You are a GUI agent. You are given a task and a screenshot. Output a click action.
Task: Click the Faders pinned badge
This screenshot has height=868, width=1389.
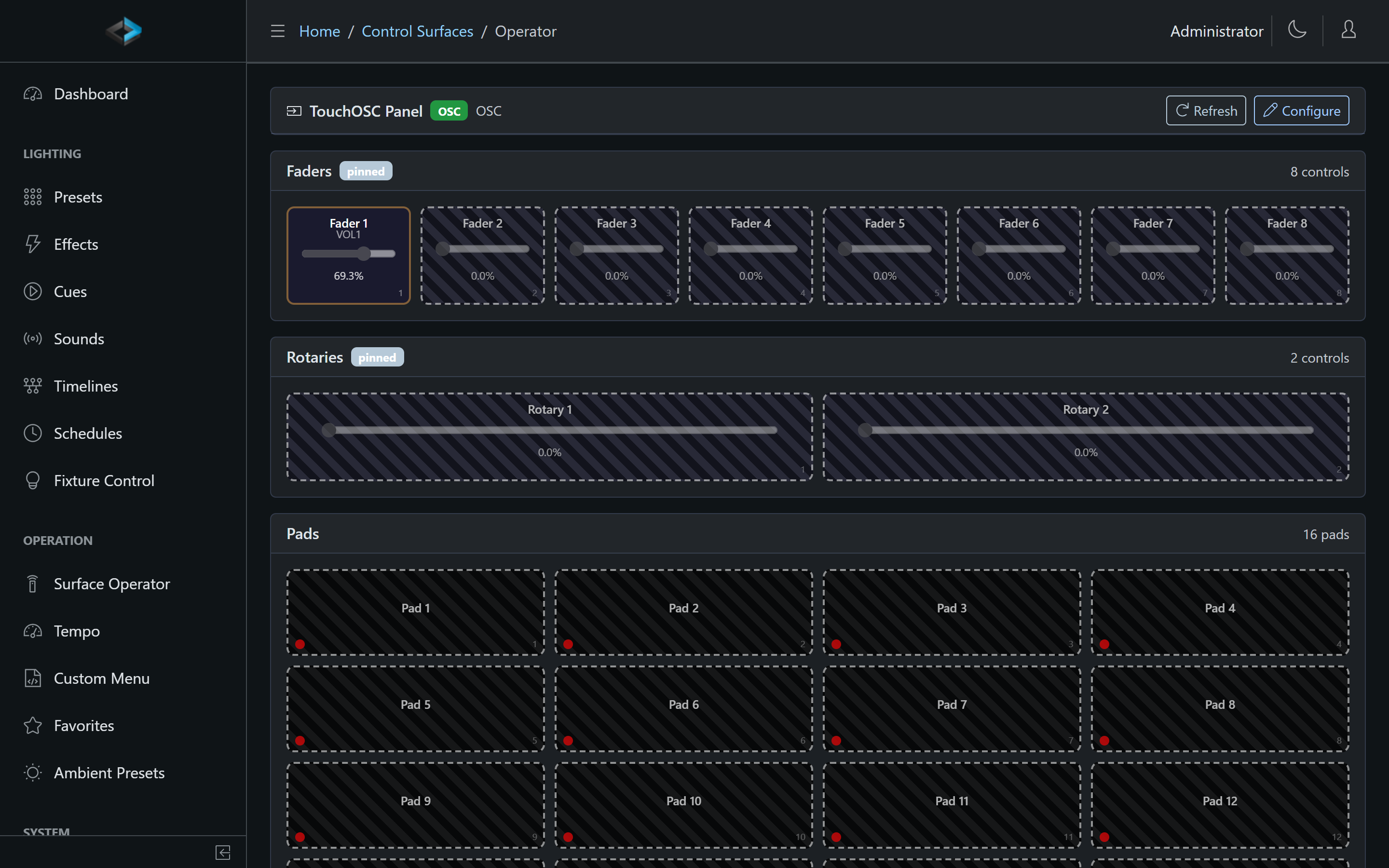click(366, 171)
